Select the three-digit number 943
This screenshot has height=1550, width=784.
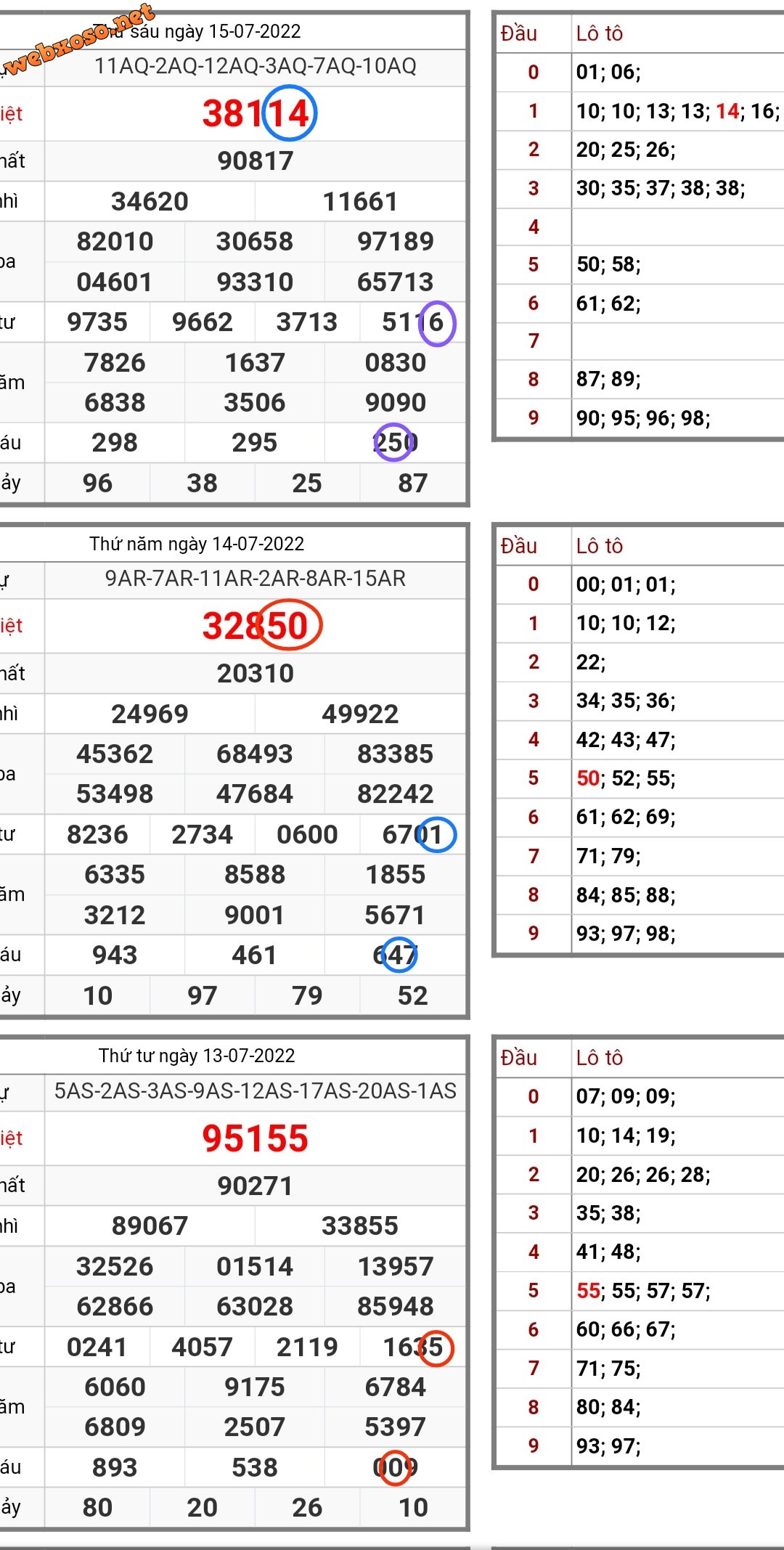tap(115, 955)
